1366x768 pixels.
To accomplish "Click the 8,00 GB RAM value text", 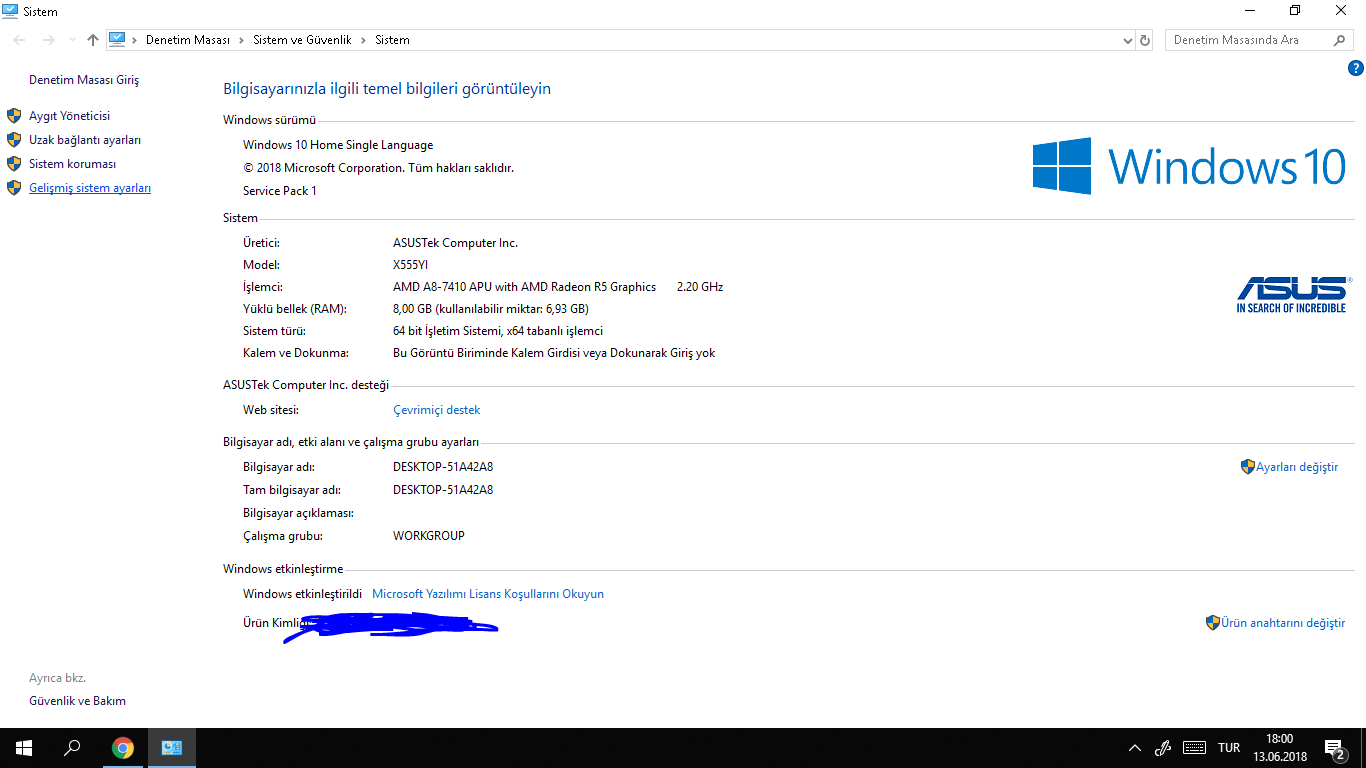I will click(x=491, y=309).
